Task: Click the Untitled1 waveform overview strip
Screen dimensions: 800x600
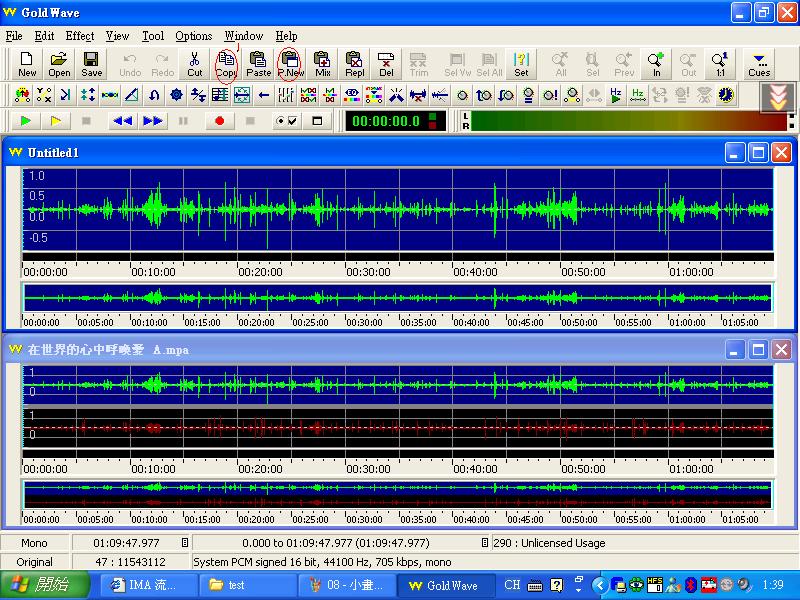Action: [397, 298]
